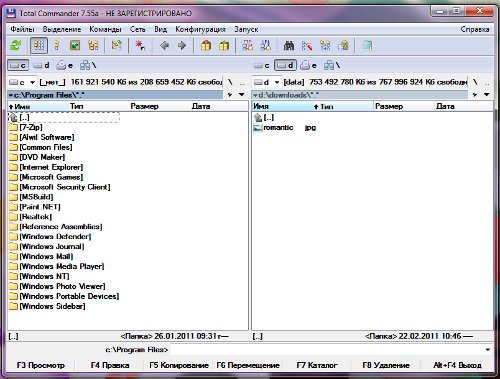
Task: Go forward with right arrow icon
Action: click(182, 45)
